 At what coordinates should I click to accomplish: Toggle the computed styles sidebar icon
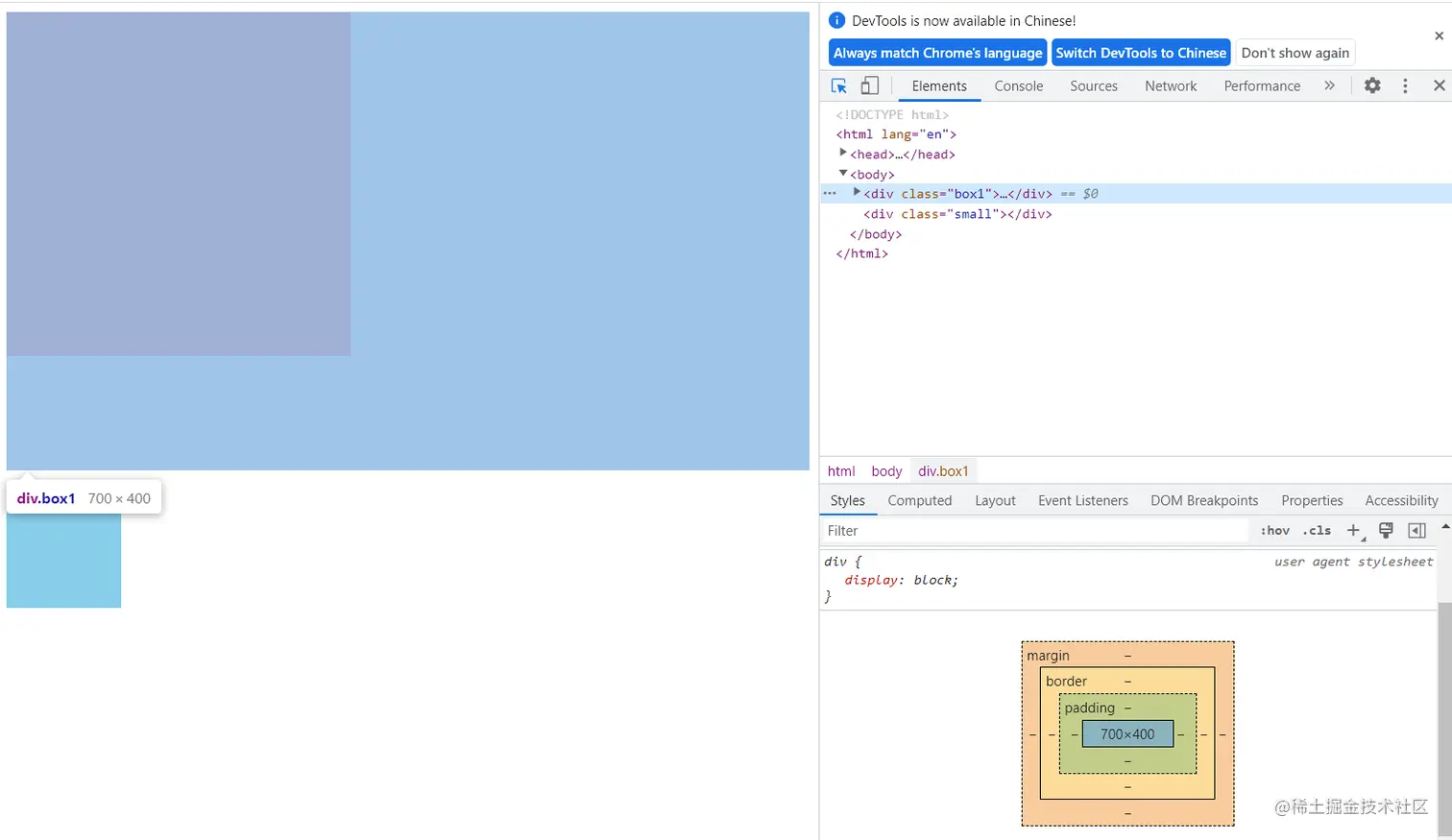click(x=1416, y=531)
